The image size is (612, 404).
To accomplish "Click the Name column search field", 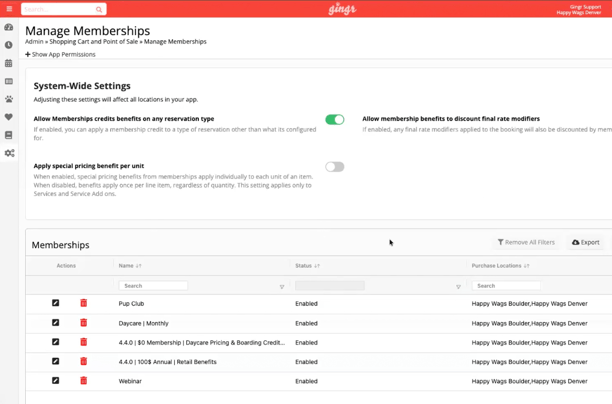I will [153, 286].
